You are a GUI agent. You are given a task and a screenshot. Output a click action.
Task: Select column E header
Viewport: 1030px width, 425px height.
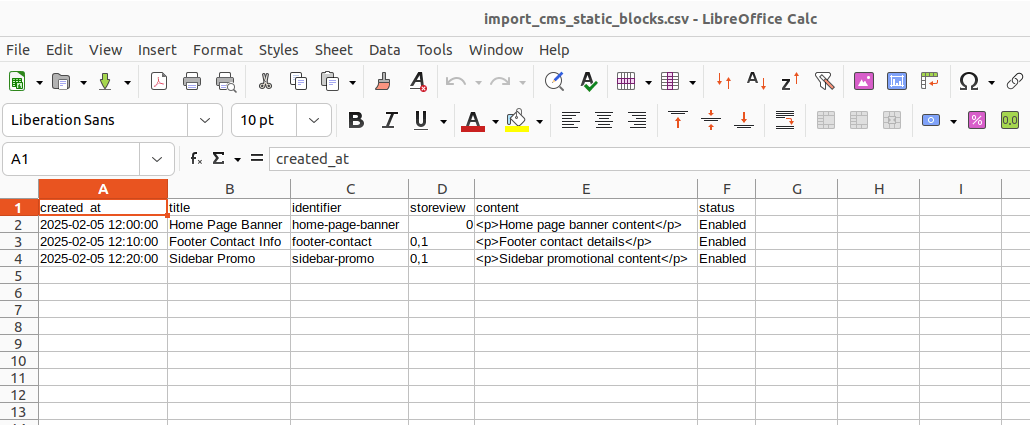(585, 189)
